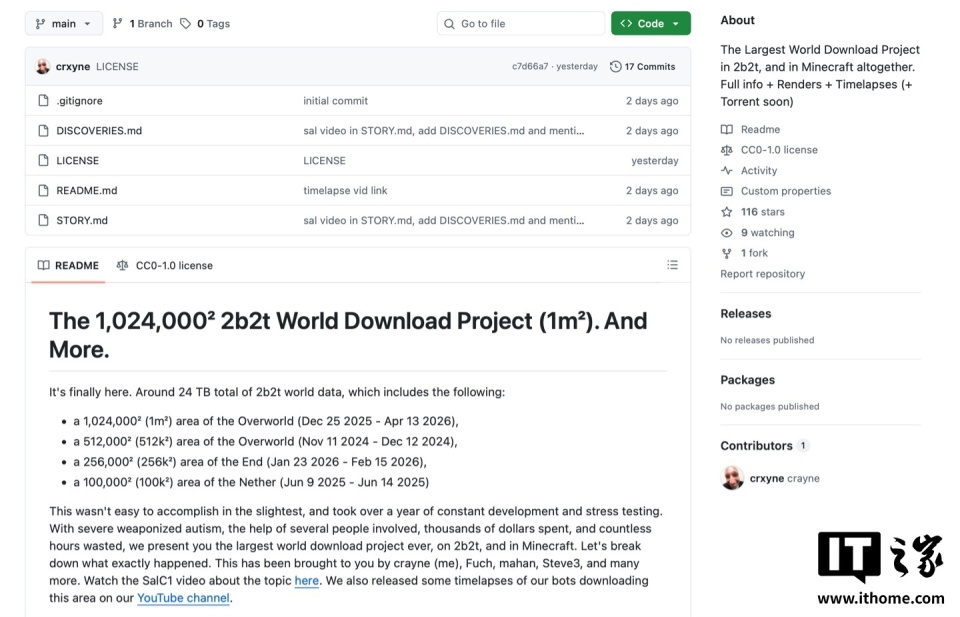Open the YouTube channel link

point(183,598)
